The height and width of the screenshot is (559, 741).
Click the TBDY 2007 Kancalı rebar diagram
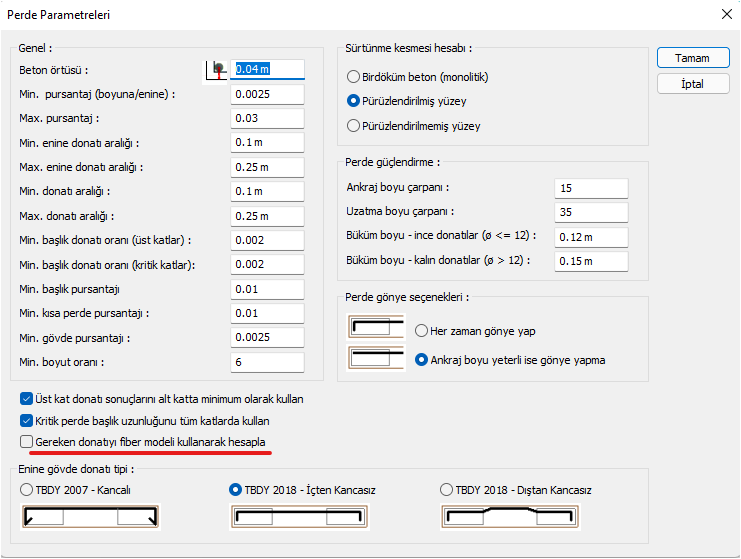(91, 517)
